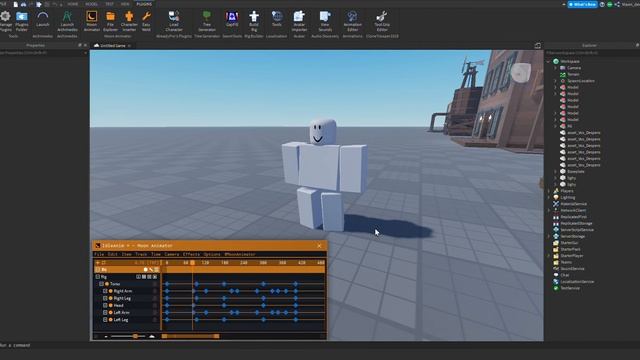The image size is (640, 360).
Task: Toggle the checkbox on the orange rig row
Action: (x=98, y=269)
